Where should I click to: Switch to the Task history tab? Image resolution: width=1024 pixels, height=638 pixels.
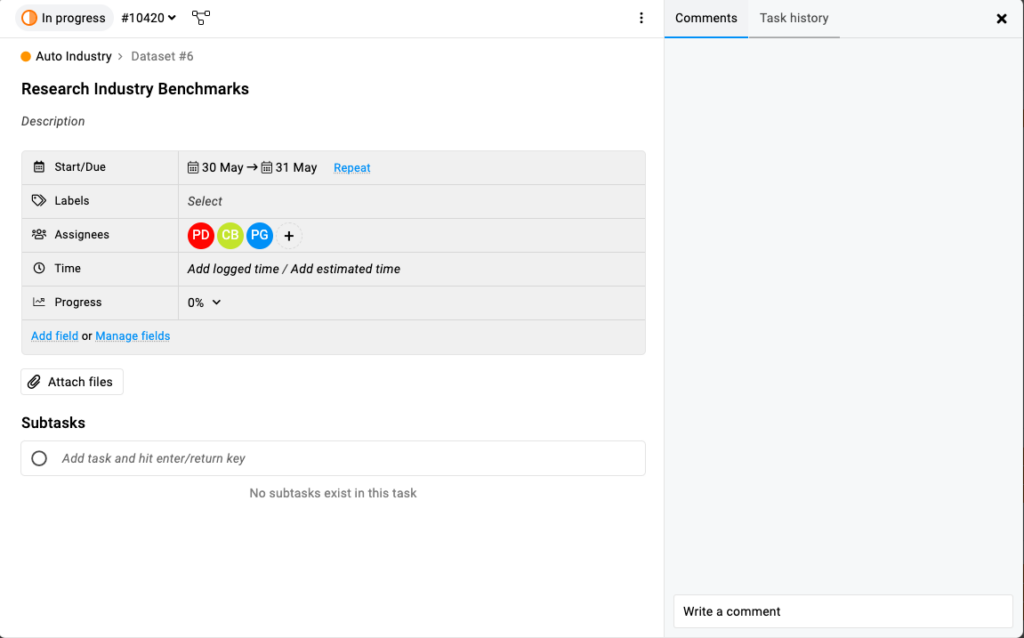point(794,18)
